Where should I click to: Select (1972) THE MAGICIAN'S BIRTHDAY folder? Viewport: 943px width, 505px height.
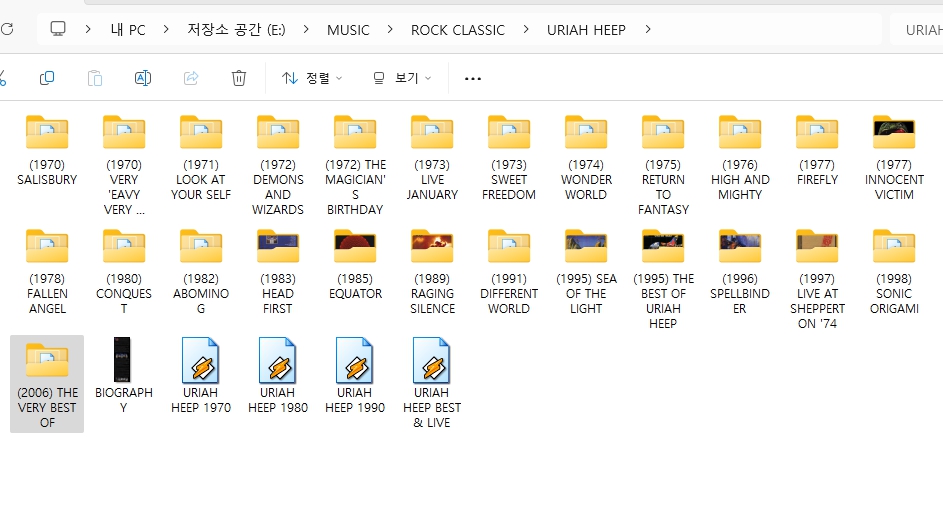355,165
